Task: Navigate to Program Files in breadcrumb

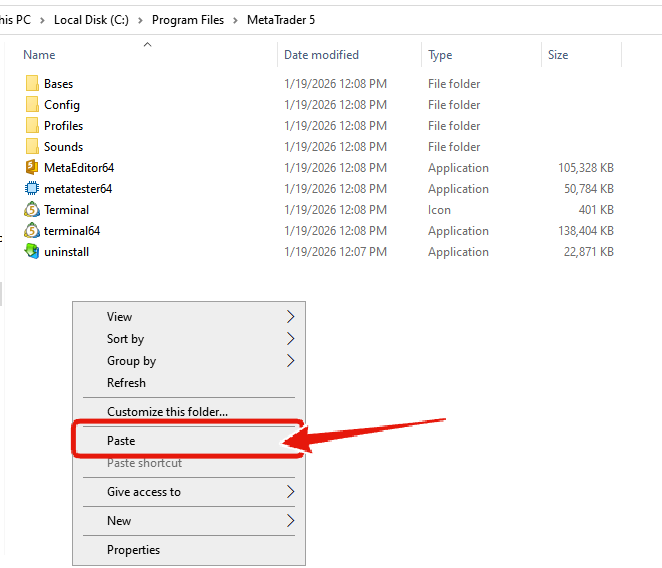Action: 188,20
